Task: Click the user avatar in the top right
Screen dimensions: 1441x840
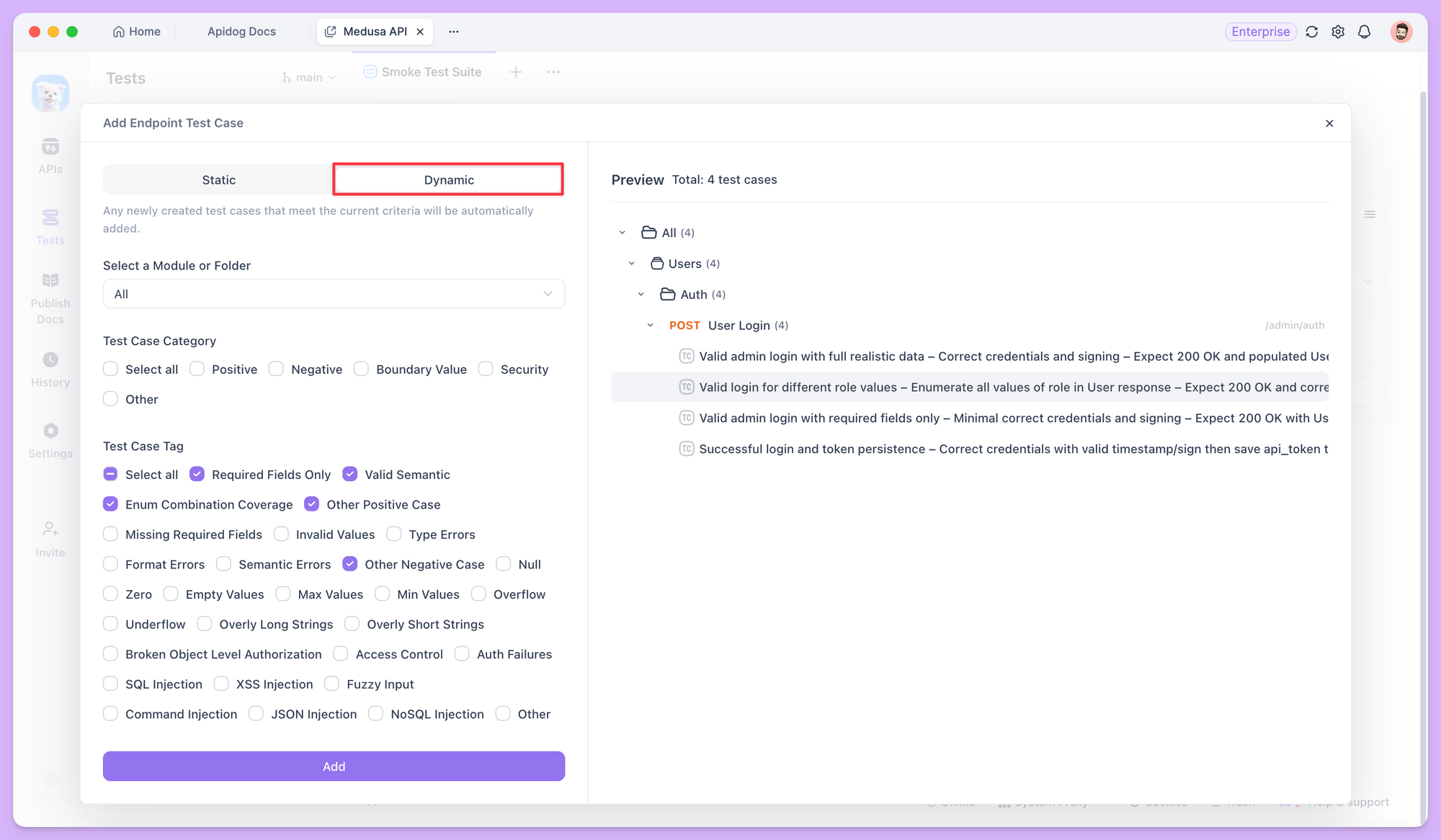Action: click(1401, 32)
